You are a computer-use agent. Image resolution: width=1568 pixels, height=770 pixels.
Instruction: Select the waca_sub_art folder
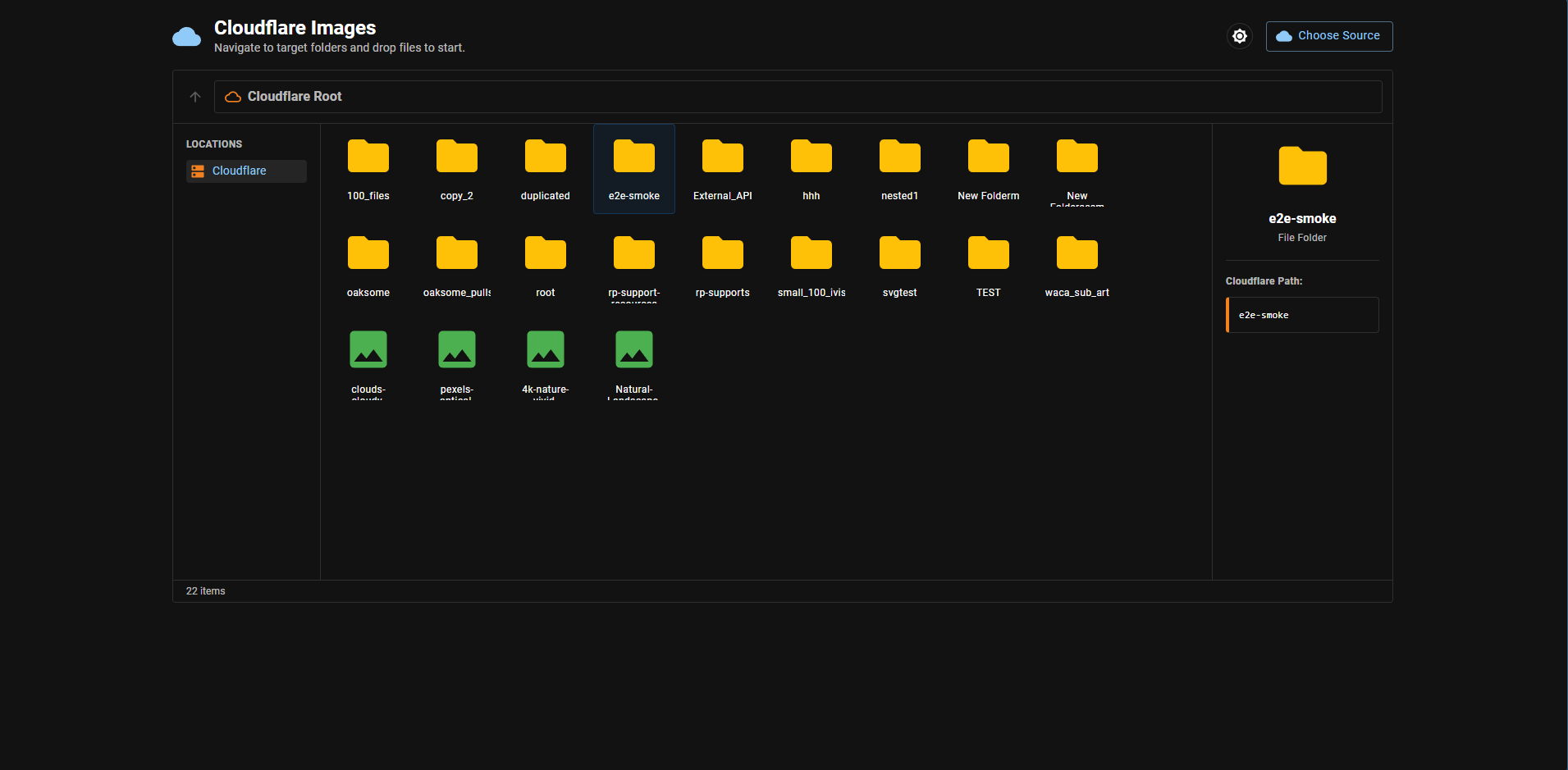click(1077, 266)
